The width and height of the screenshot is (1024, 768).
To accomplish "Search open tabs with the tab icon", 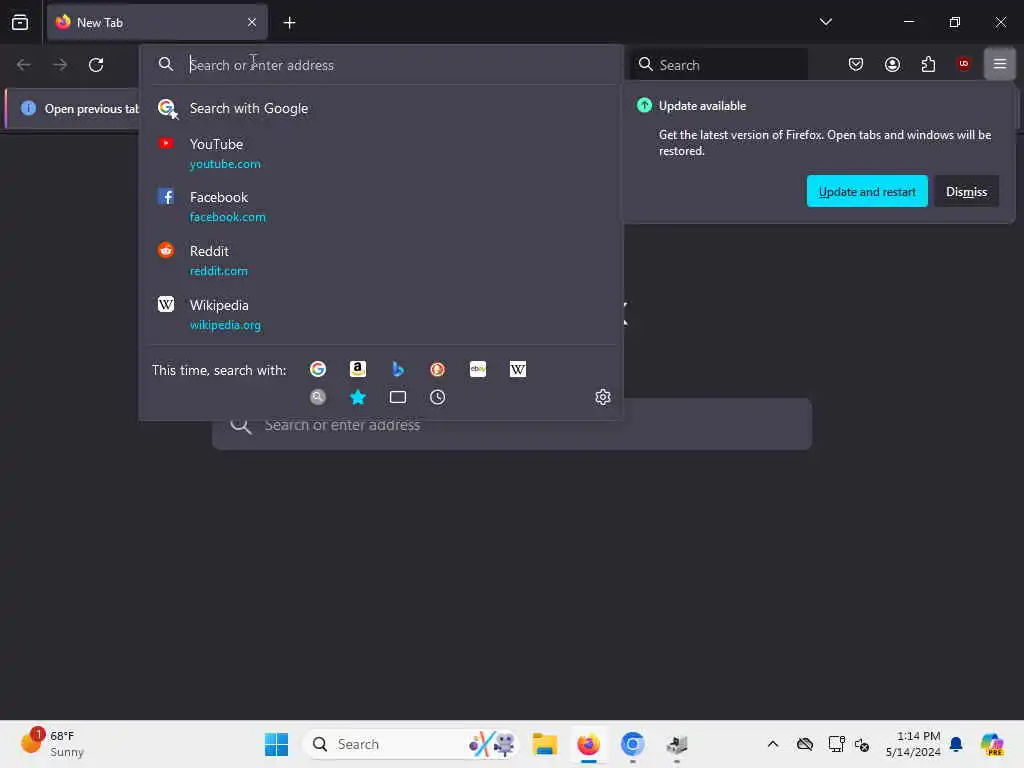I will tap(398, 397).
